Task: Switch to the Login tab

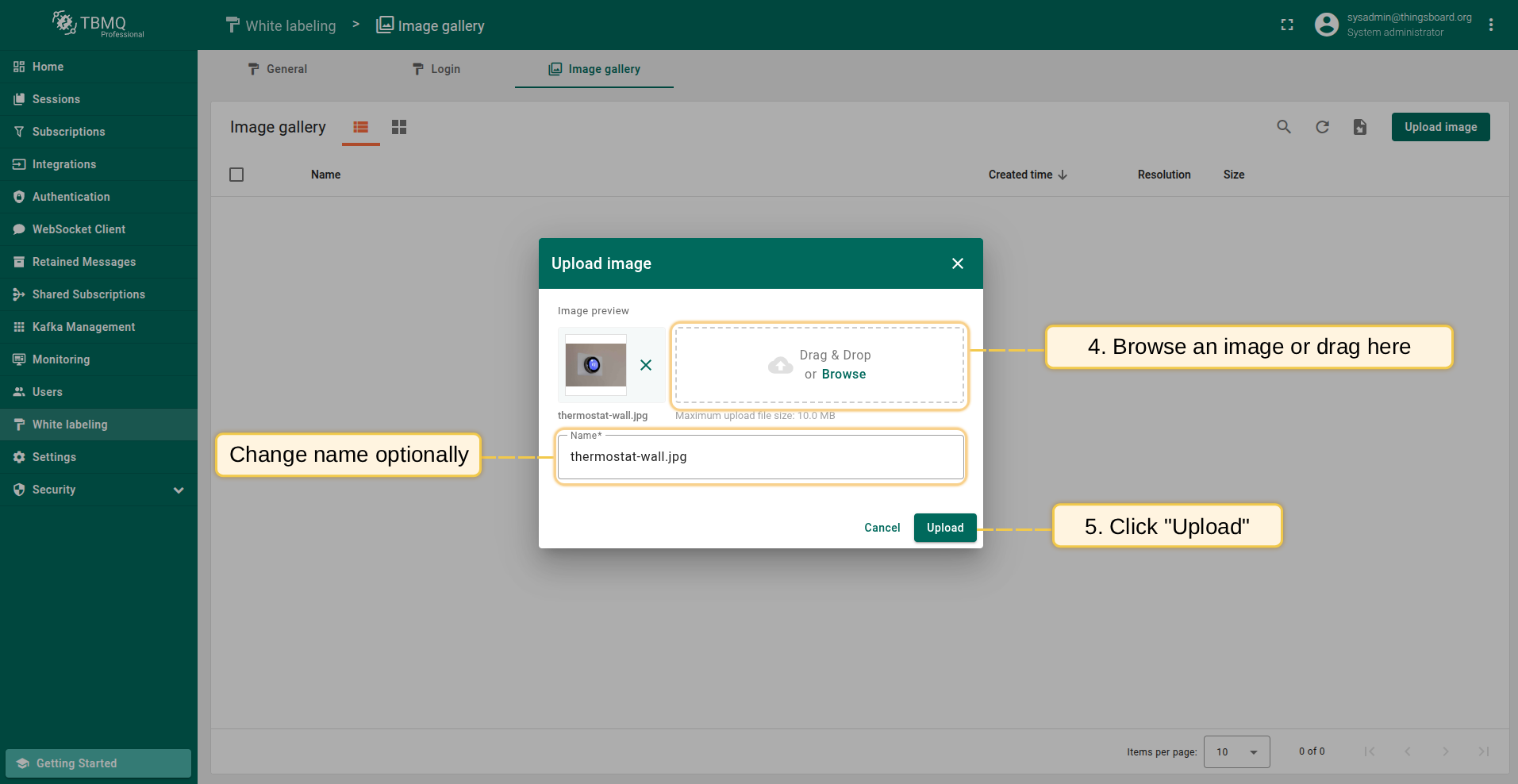Action: click(x=436, y=69)
